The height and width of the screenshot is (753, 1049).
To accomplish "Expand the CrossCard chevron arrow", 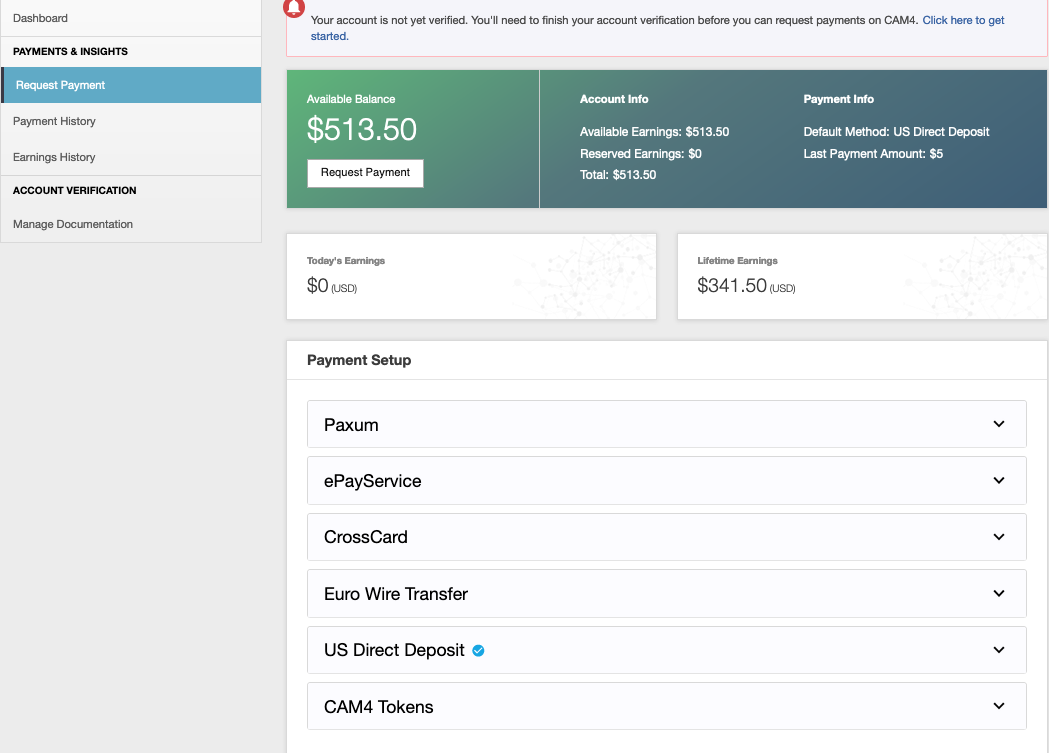I will point(998,537).
